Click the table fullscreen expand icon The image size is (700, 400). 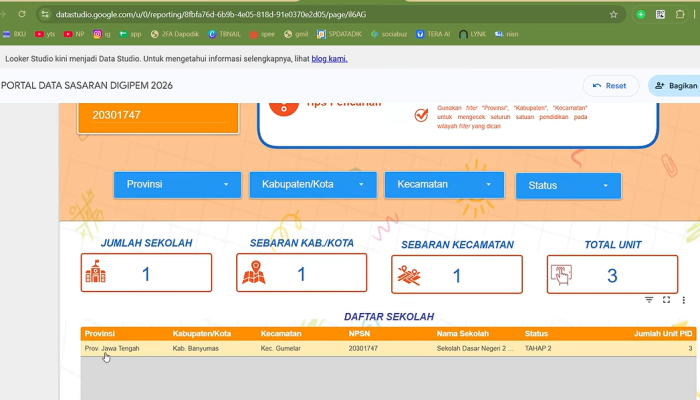(x=667, y=300)
